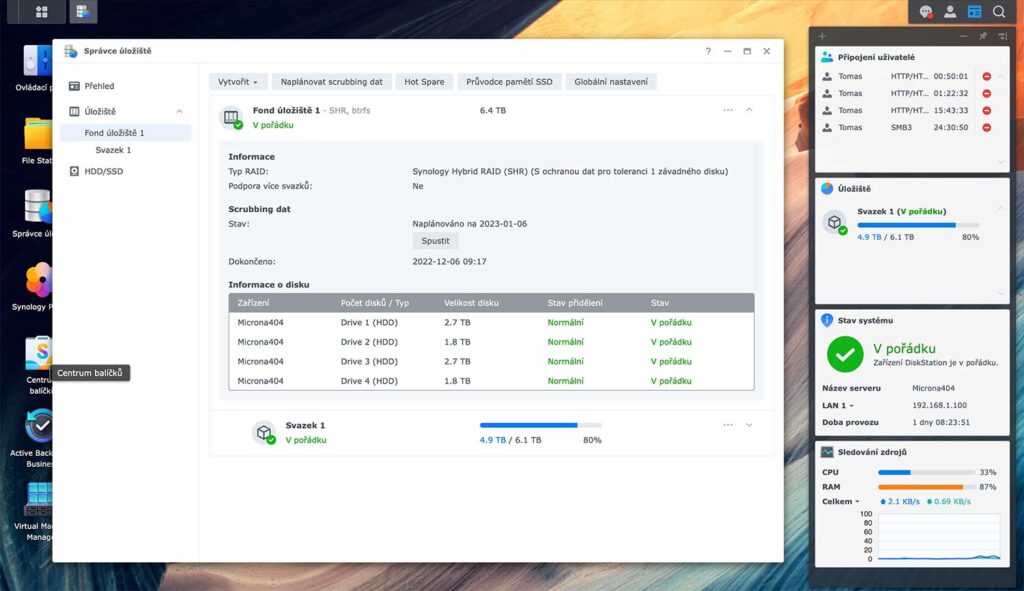
Task: Select HDD/SSD in the sidebar
Action: (103, 171)
